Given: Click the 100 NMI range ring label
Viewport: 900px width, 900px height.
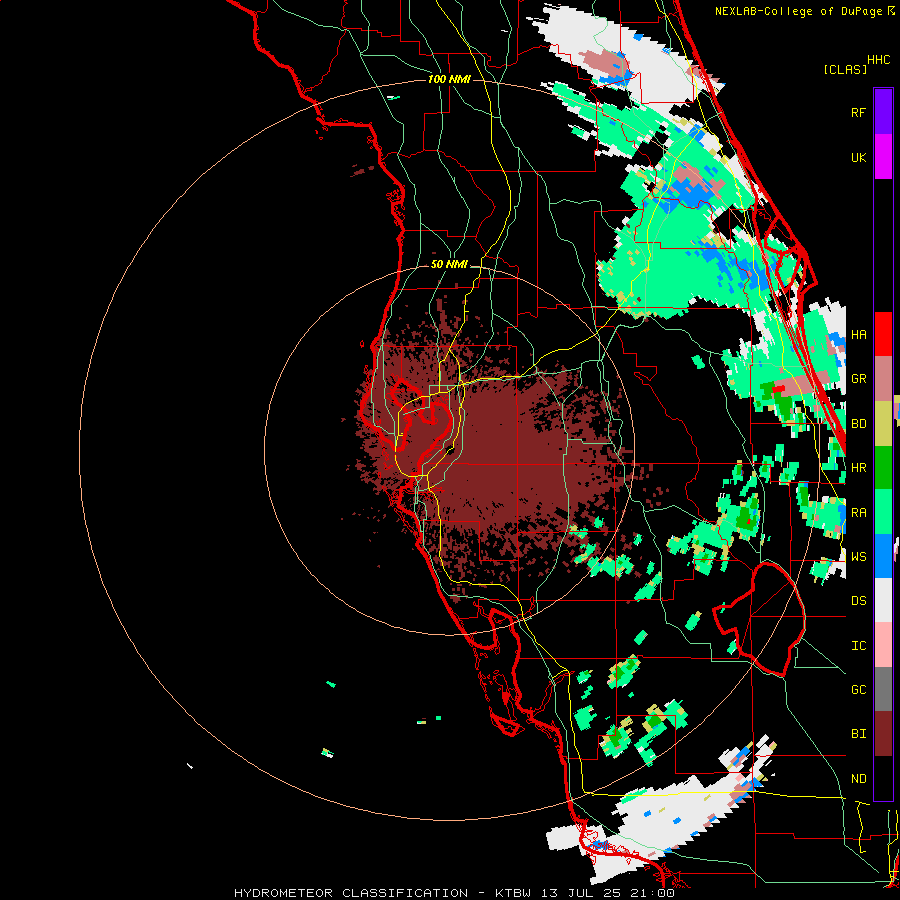Looking at the screenshot, I should coord(449,79).
